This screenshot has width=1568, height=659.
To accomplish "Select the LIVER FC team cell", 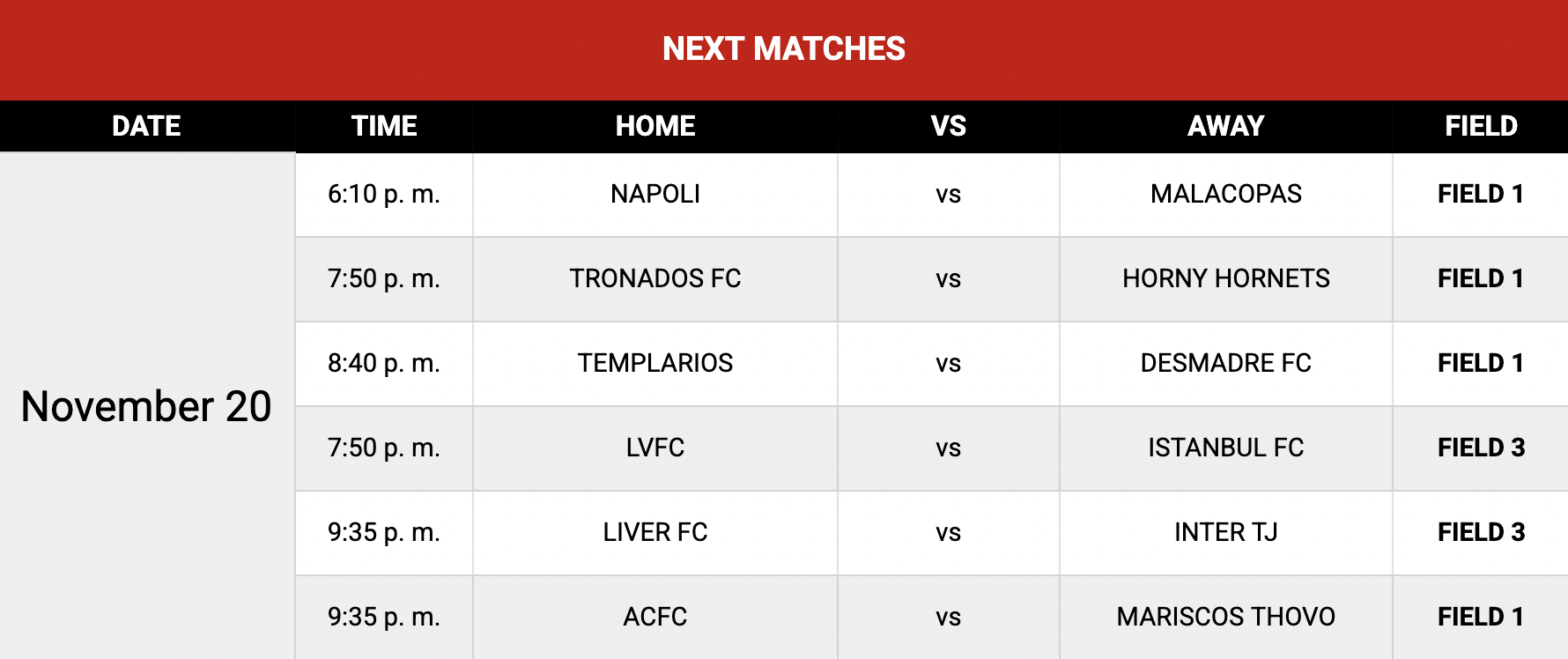I will click(x=655, y=532).
